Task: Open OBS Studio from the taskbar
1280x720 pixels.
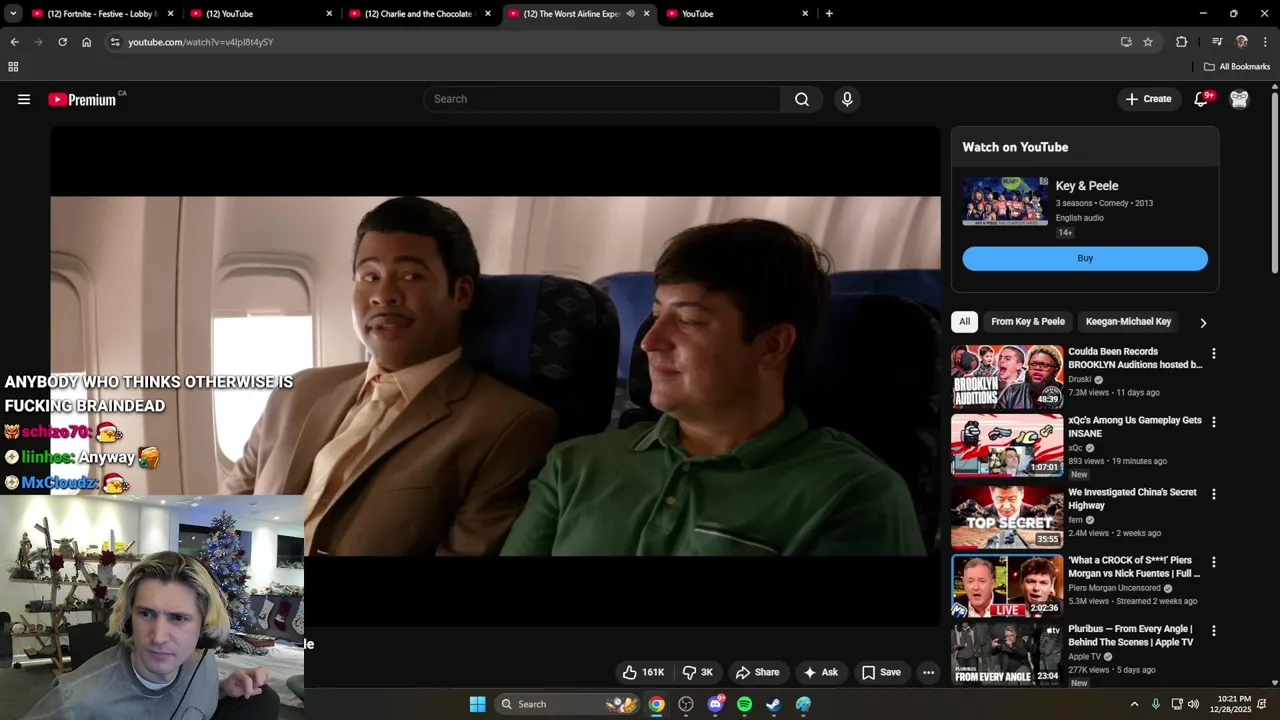Action: [x=685, y=704]
